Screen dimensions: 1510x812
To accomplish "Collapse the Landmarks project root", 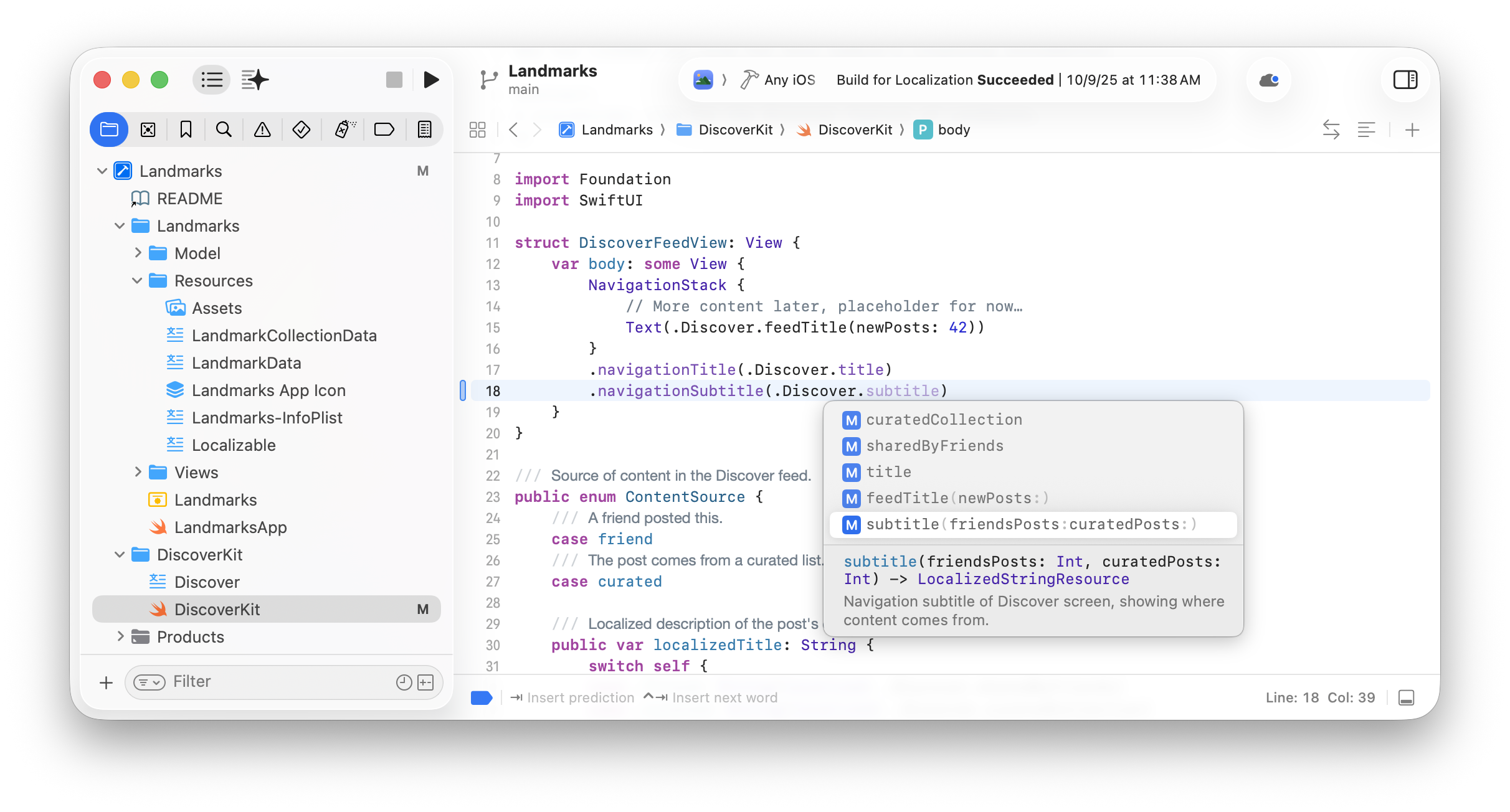I will 102,171.
